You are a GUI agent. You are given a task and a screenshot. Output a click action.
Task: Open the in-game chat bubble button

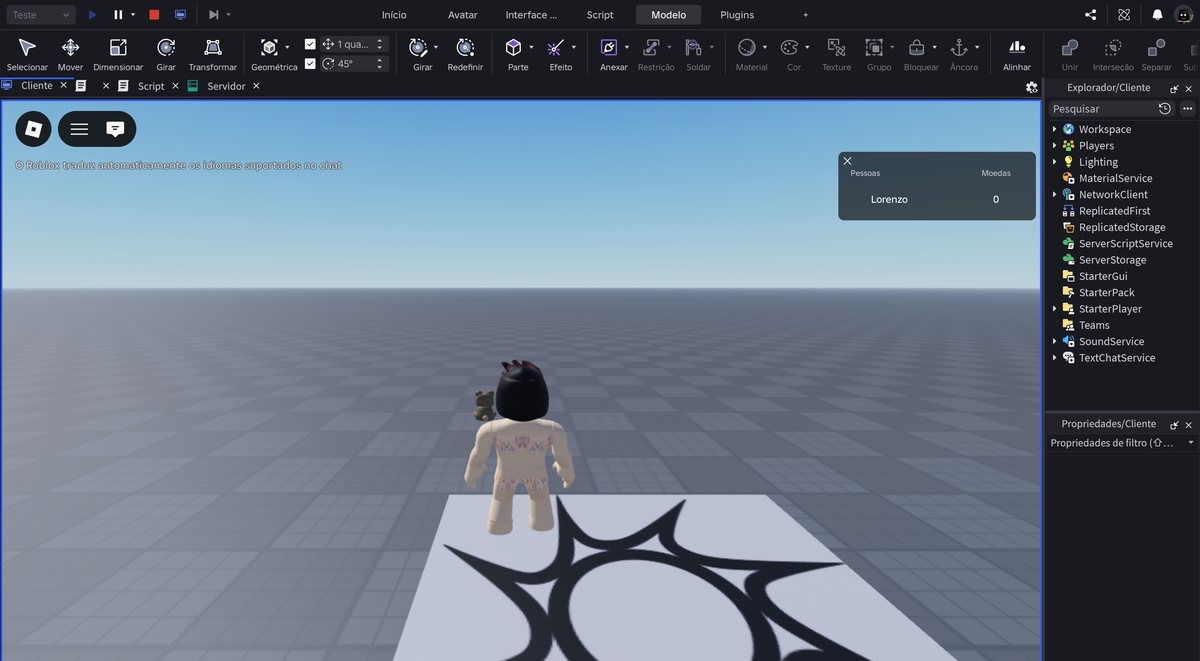pos(115,129)
